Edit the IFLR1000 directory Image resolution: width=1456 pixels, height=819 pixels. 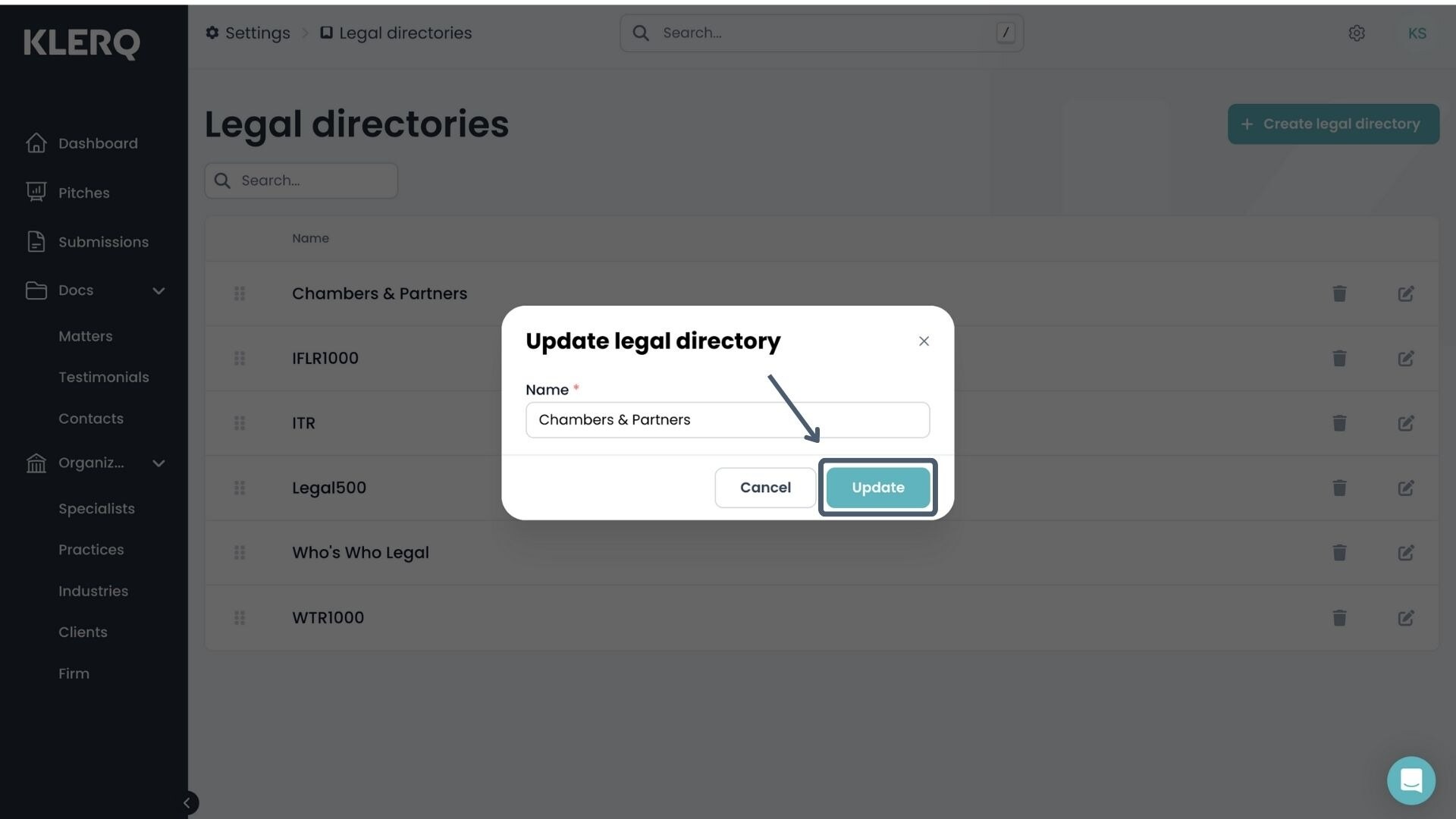(x=1406, y=358)
